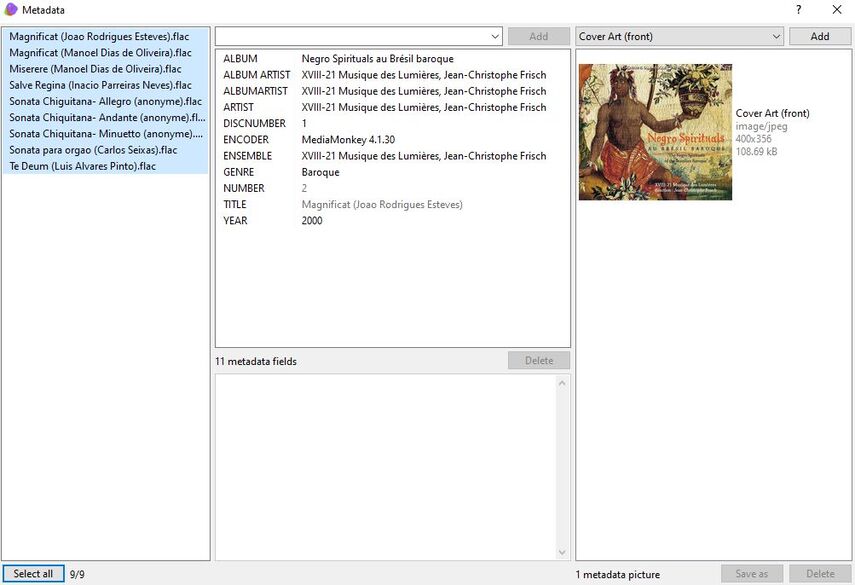The image size is (855, 585).
Task: Select Sonata Chiquitana- Allegro (anonyme).flac
Action: (105, 101)
